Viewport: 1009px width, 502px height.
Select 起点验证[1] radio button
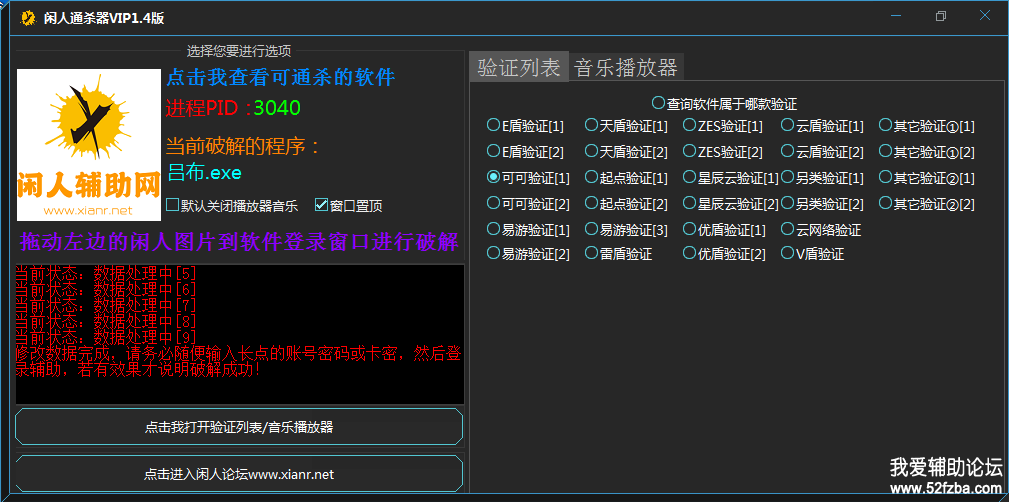point(626,177)
